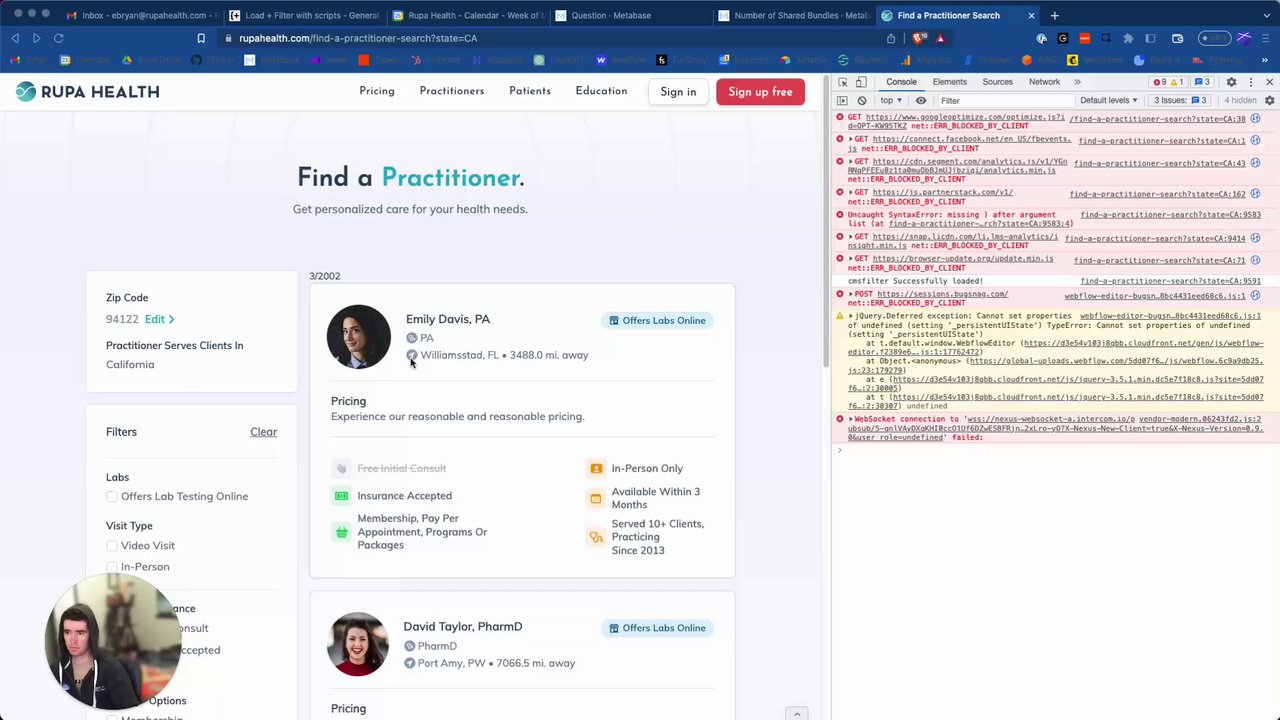Click chevron-up button at page bottom
This screenshot has width=1280, height=720.
pyautogui.click(x=797, y=714)
